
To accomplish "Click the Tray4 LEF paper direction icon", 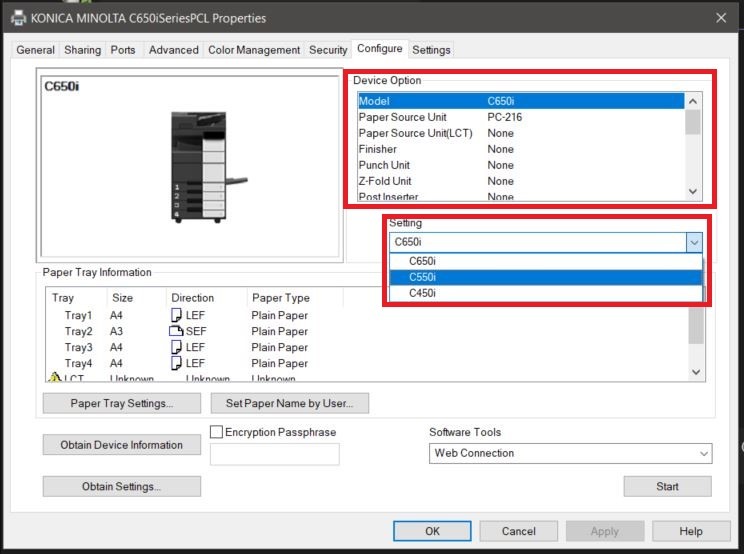I will click(177, 363).
